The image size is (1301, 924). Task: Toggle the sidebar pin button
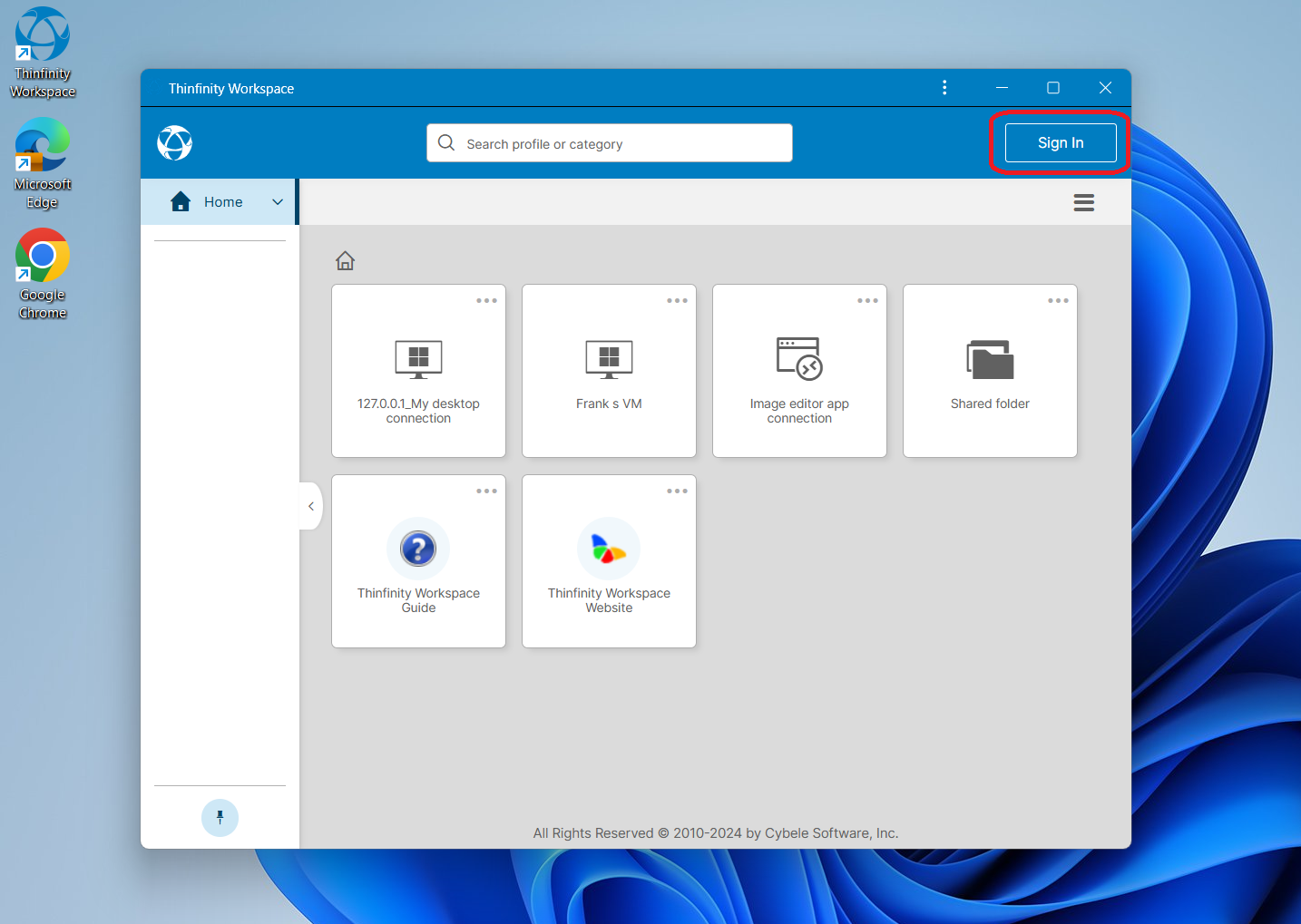(x=220, y=817)
